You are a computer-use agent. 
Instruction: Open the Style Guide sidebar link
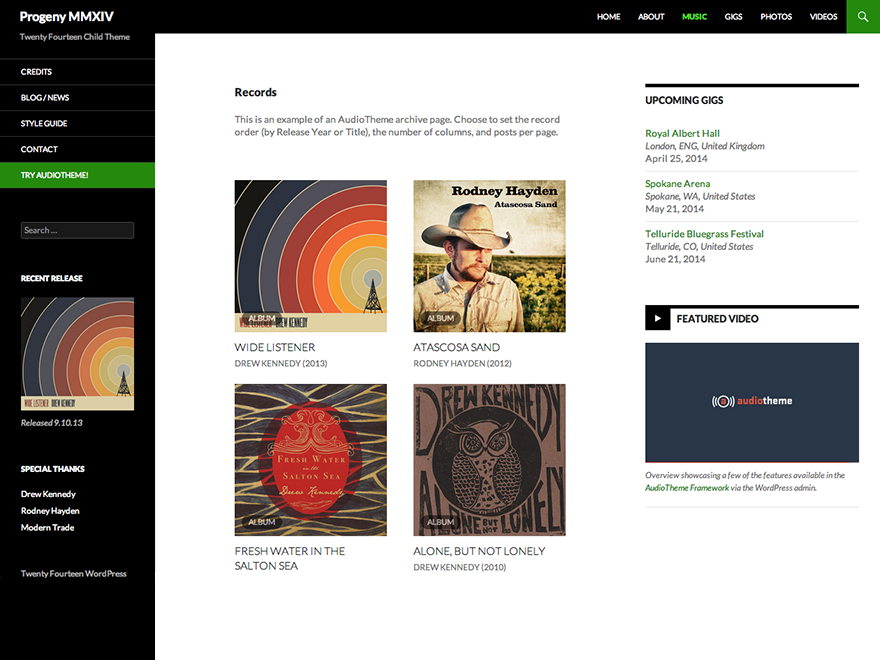(x=44, y=124)
